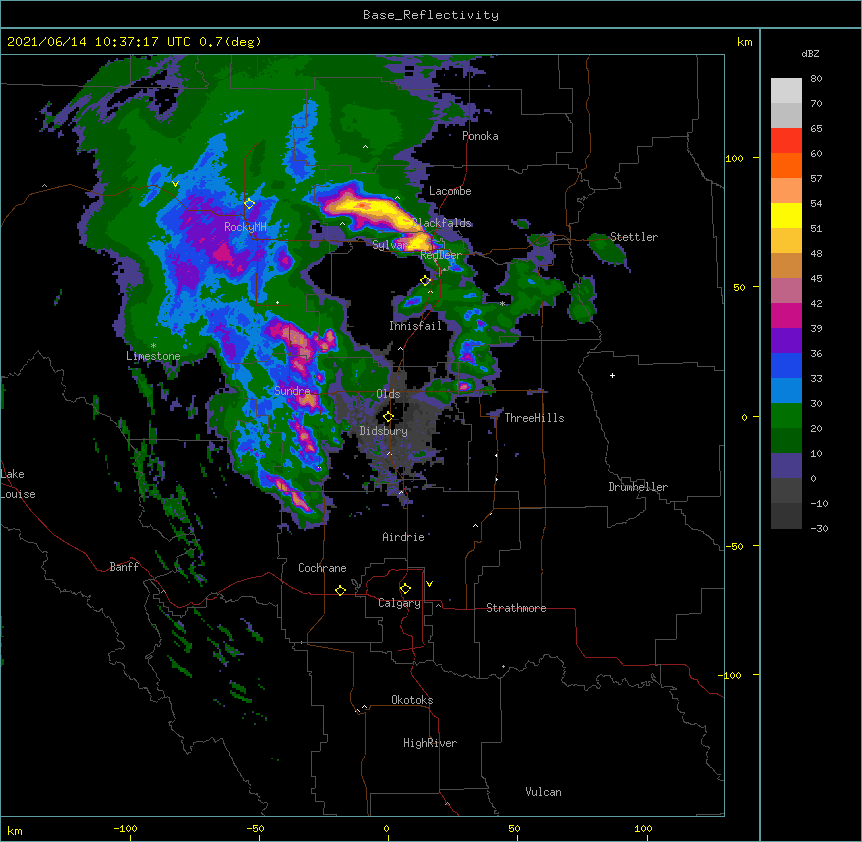
Task: Click the Base_Reflectivity title
Action: (431, 15)
